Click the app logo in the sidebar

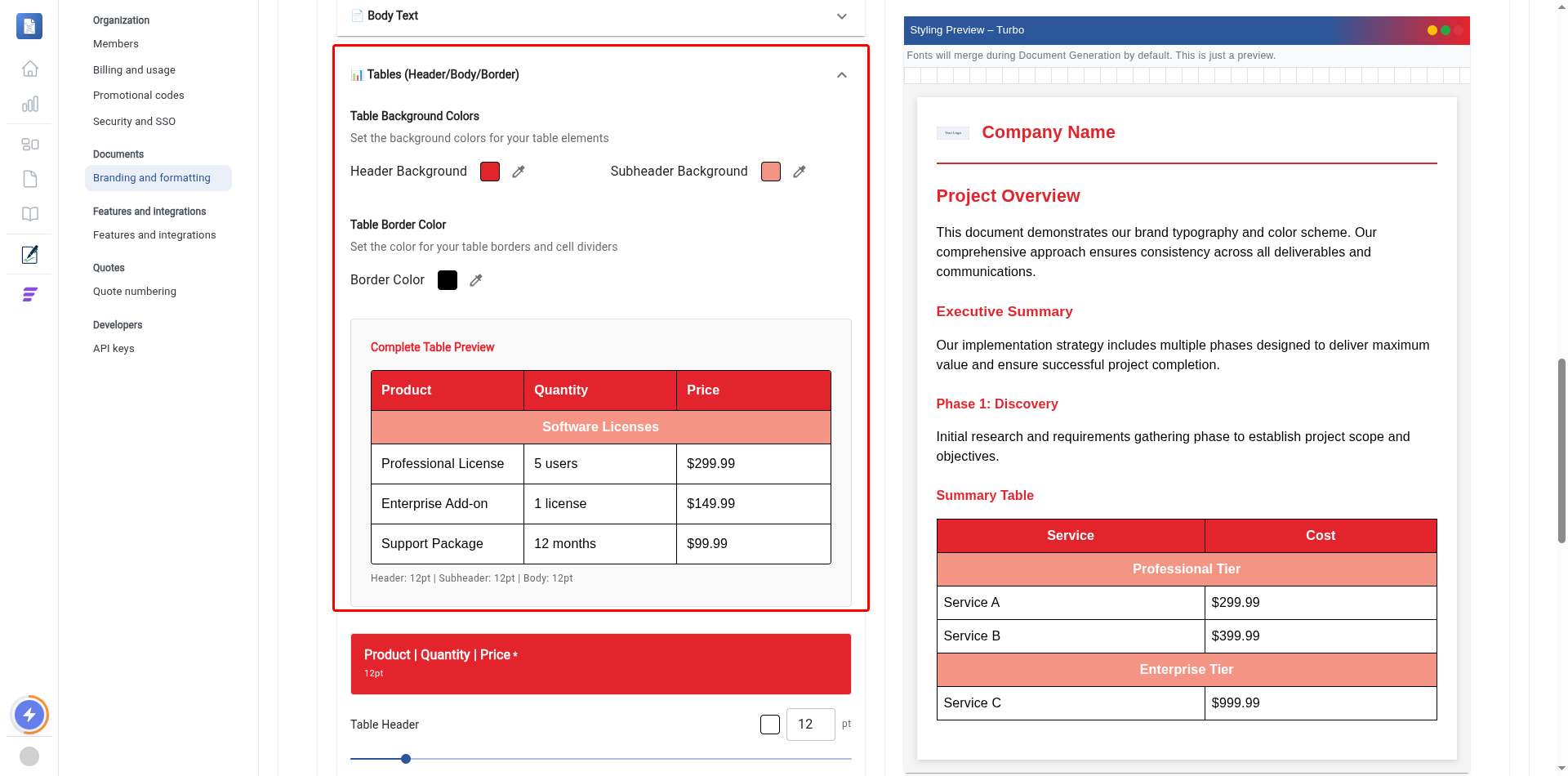click(x=29, y=26)
